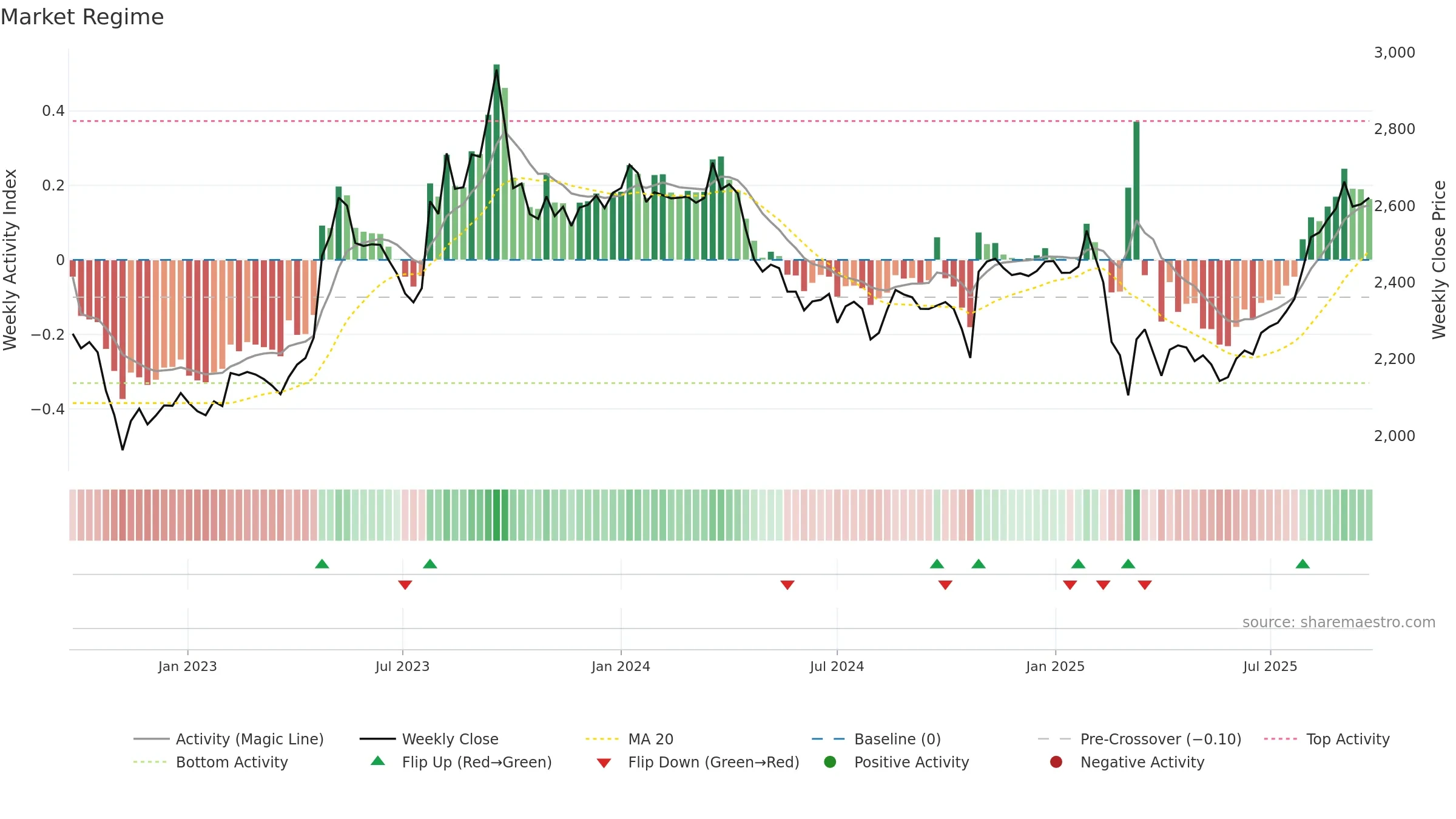Click the −0.4 activity axis tick
Viewport: 1456px width, 819px height.
click(47, 409)
